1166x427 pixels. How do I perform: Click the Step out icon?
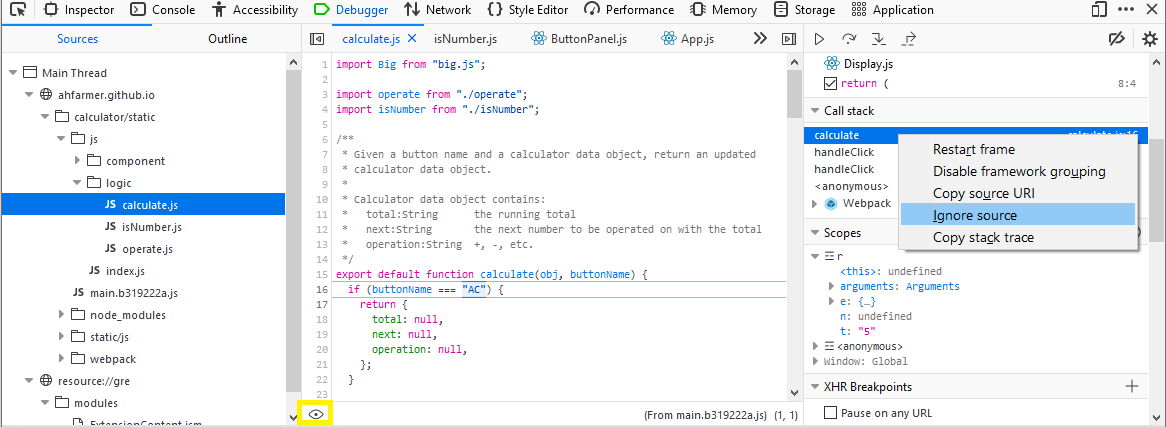[909, 39]
